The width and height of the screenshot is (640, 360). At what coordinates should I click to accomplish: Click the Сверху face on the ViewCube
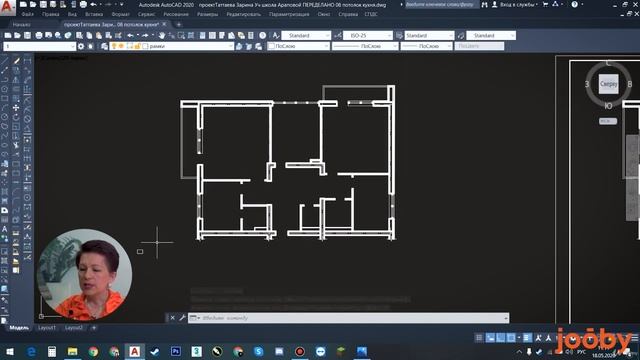tap(608, 84)
